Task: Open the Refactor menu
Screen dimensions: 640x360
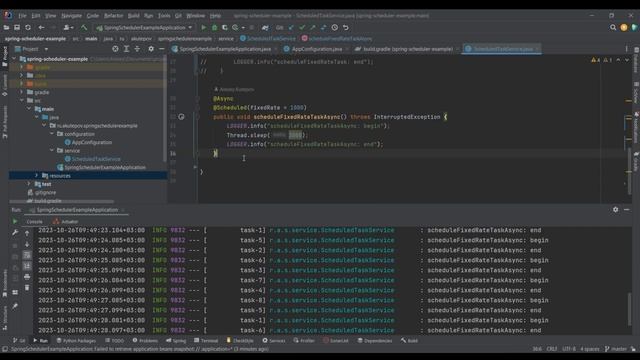Action: tap(113, 16)
